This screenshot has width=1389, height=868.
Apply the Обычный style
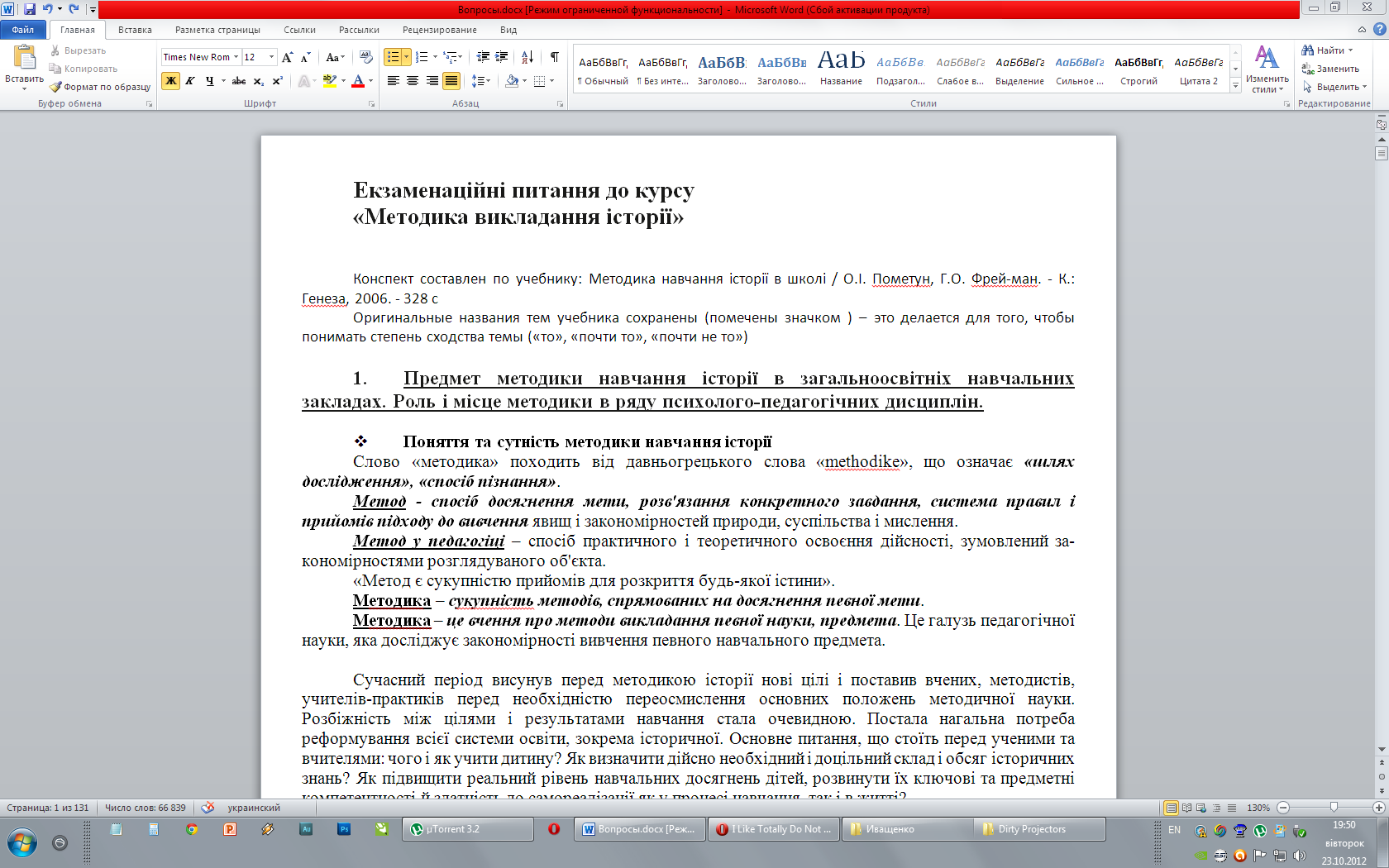tap(603, 69)
